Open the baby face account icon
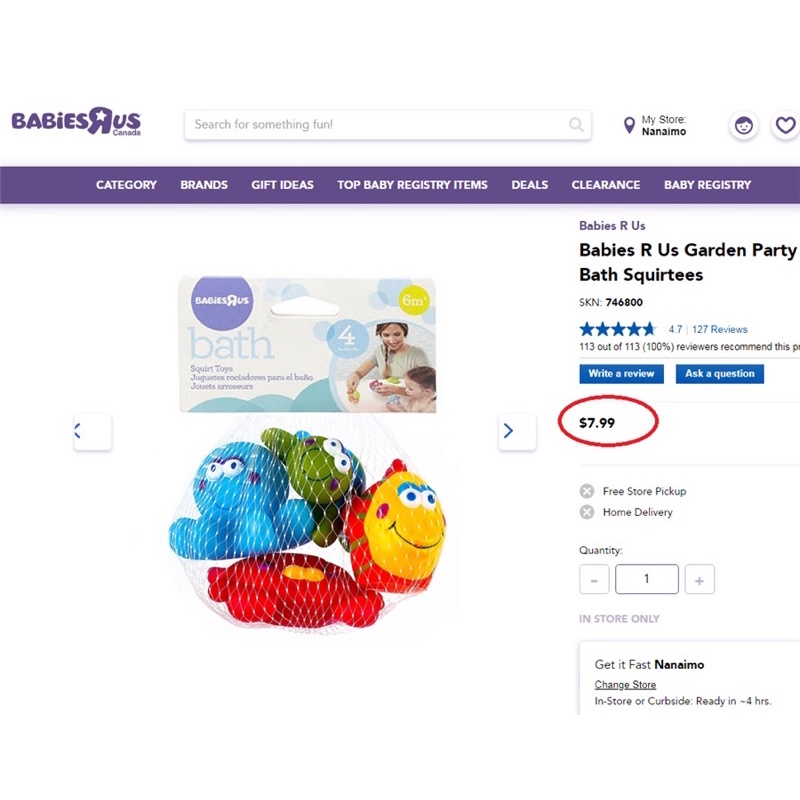 point(744,126)
